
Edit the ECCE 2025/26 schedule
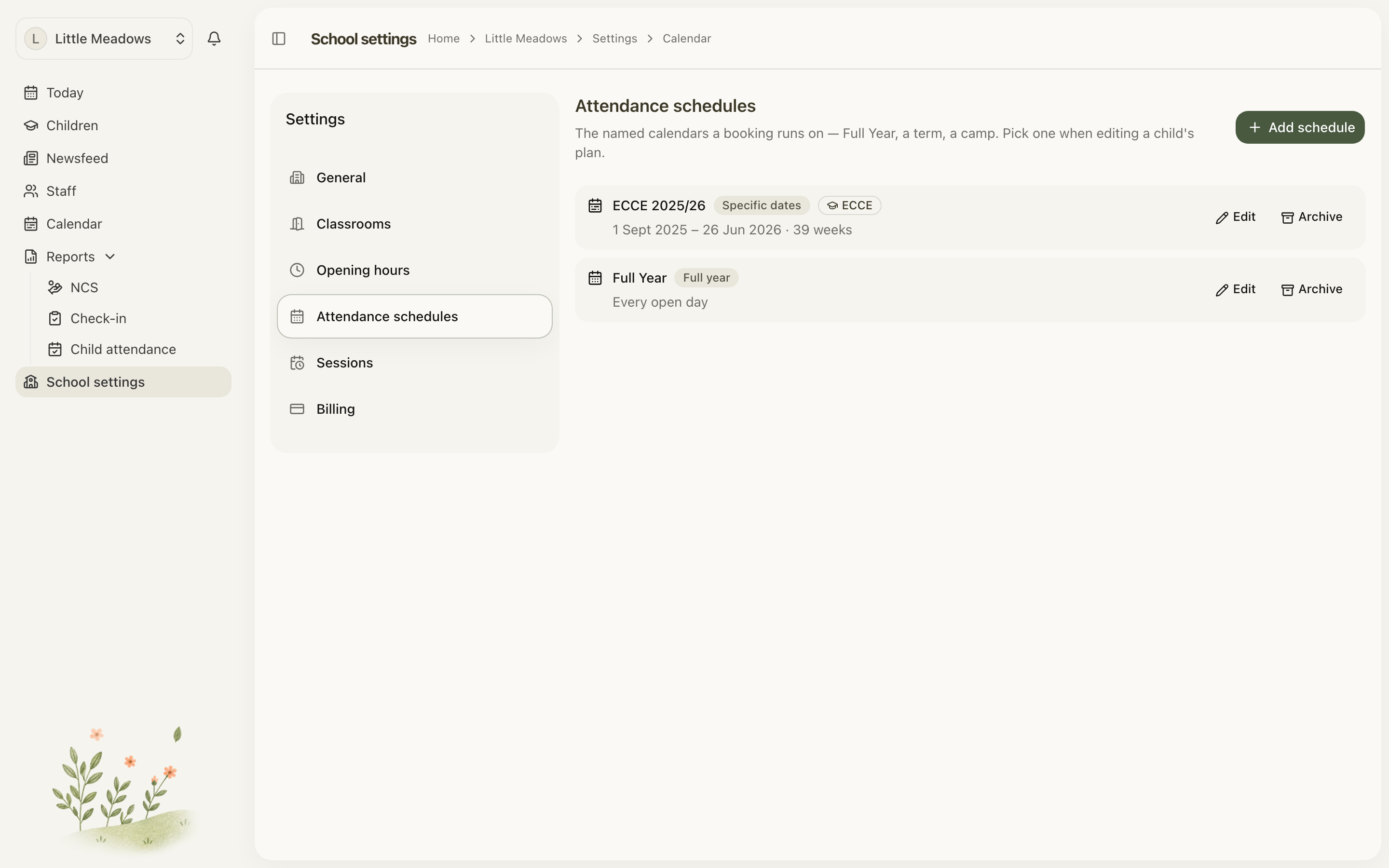(1235, 217)
